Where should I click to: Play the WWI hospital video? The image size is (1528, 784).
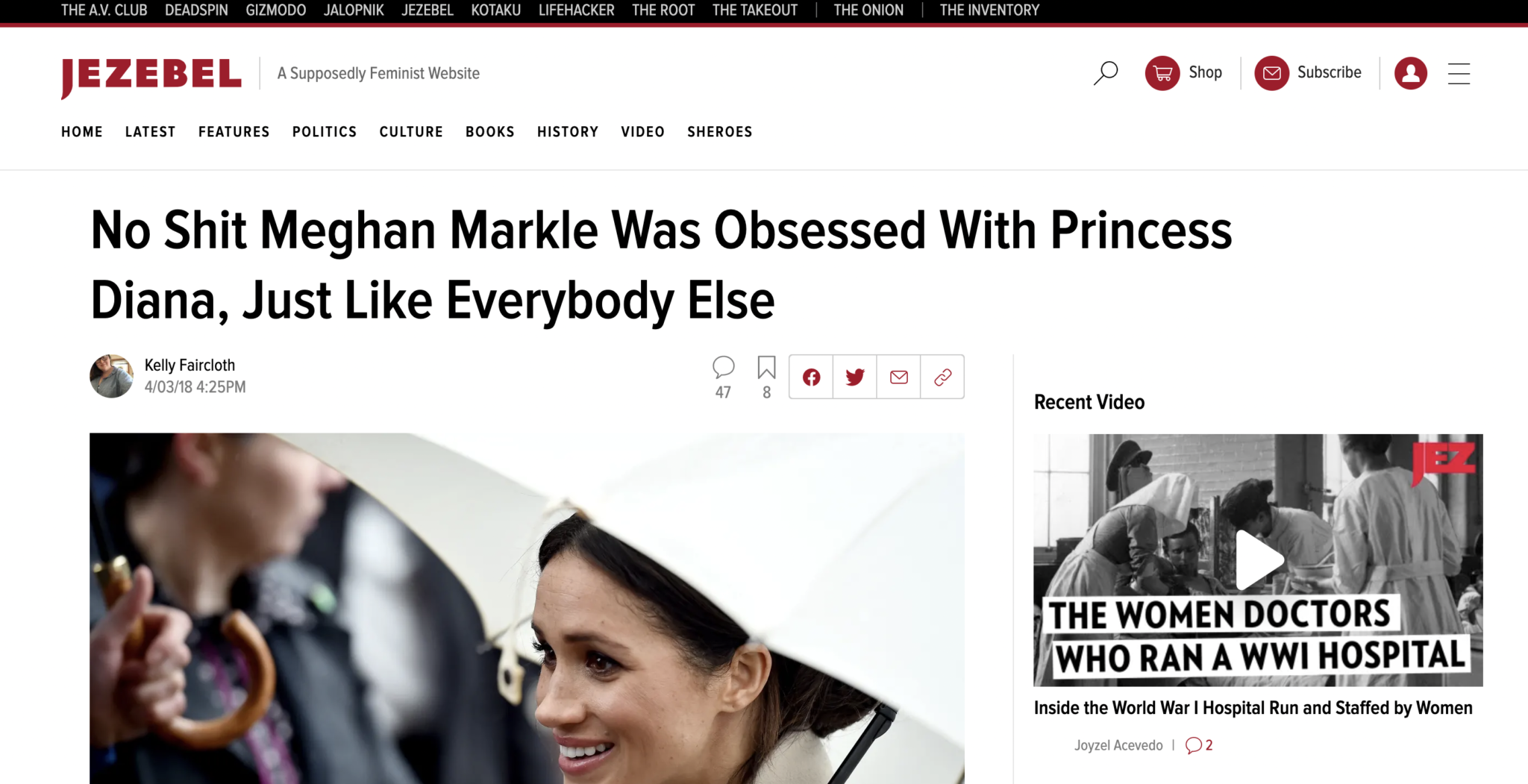[x=1258, y=559]
